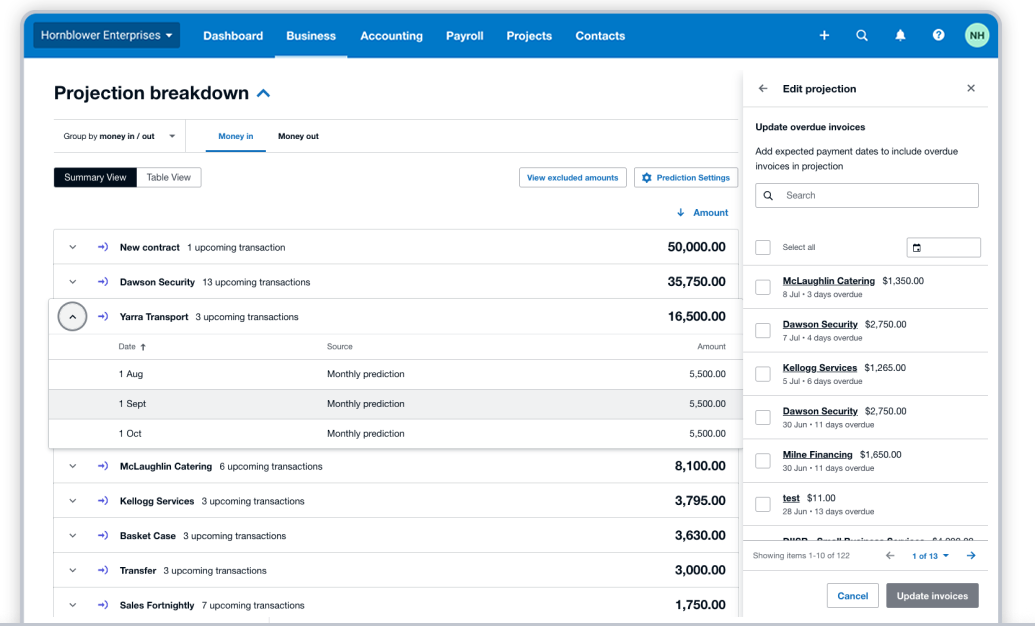This screenshot has height=626, width=1035.
Task: Open the Contacts menu
Action: [600, 36]
